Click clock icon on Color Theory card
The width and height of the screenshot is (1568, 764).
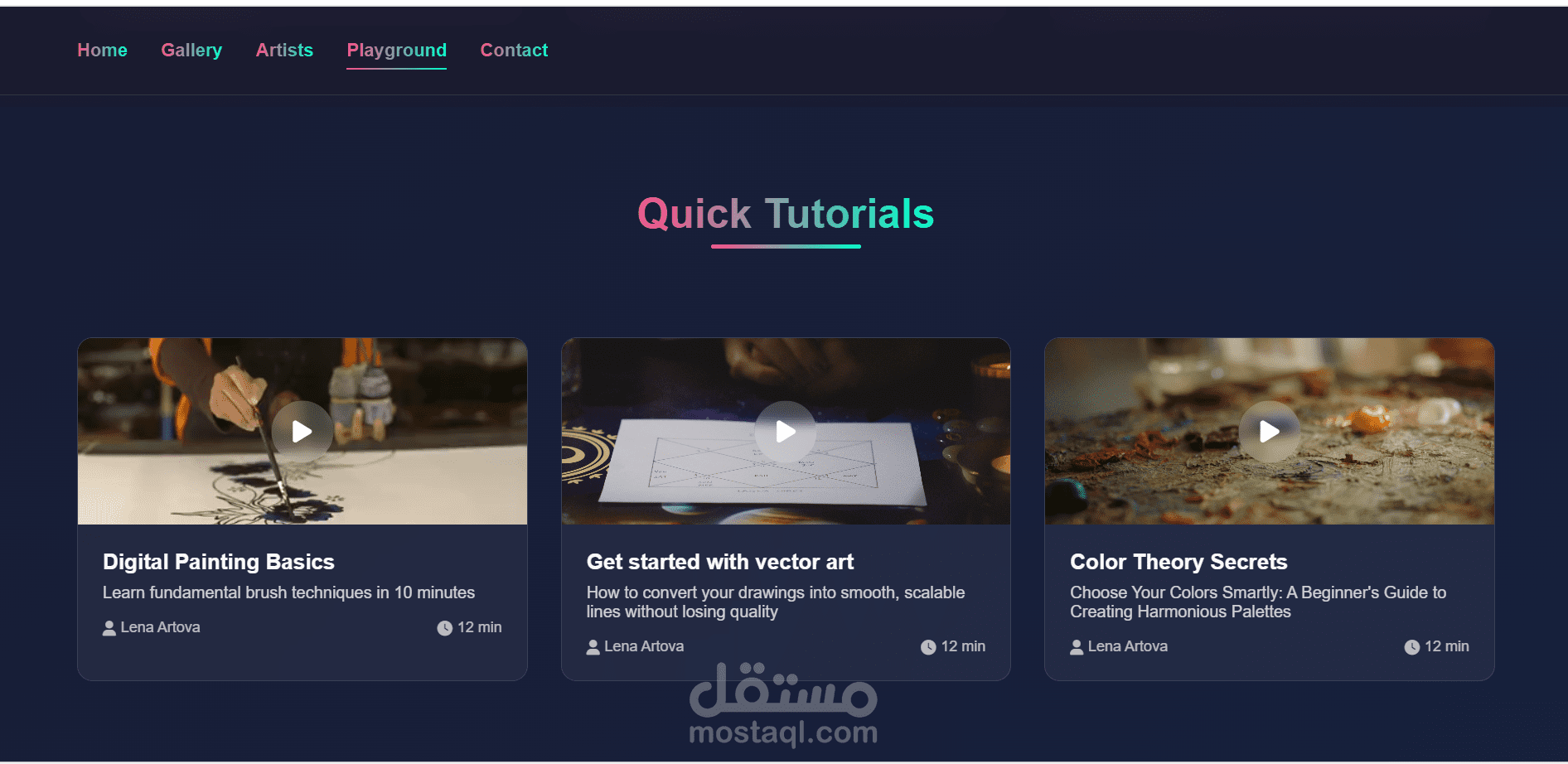click(1412, 647)
